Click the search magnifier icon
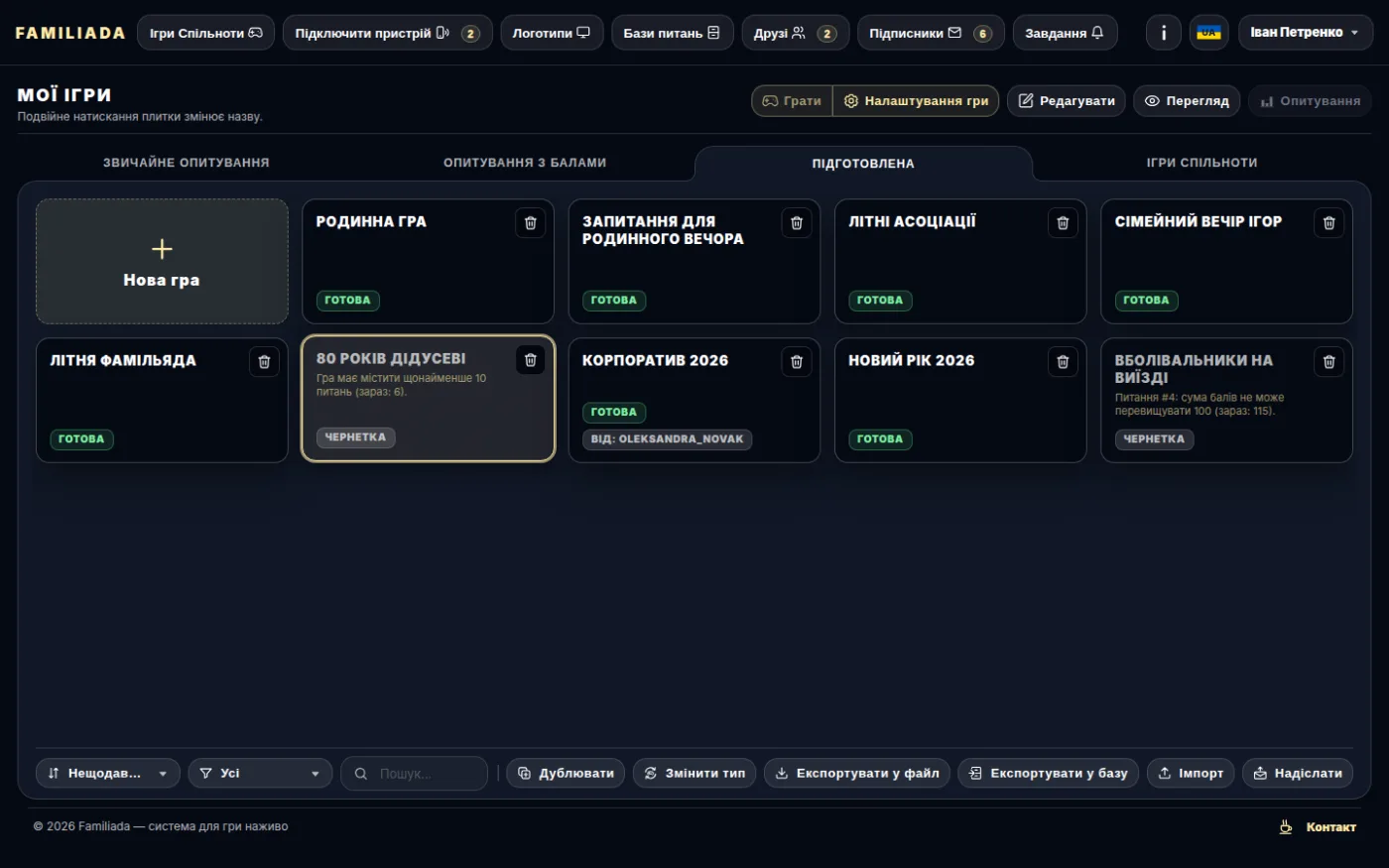 [361, 774]
